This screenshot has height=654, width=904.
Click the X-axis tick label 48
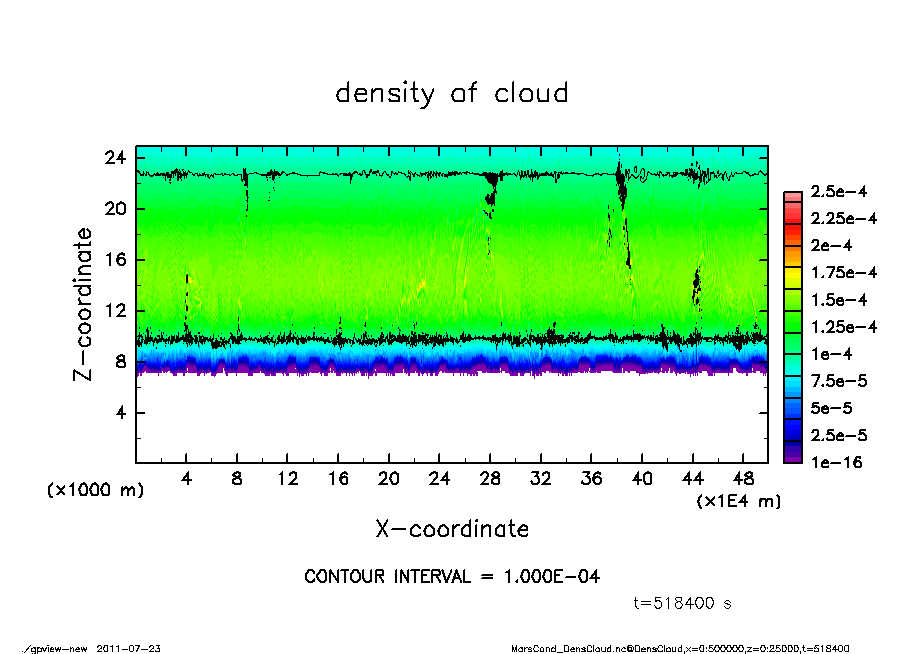pos(743,479)
